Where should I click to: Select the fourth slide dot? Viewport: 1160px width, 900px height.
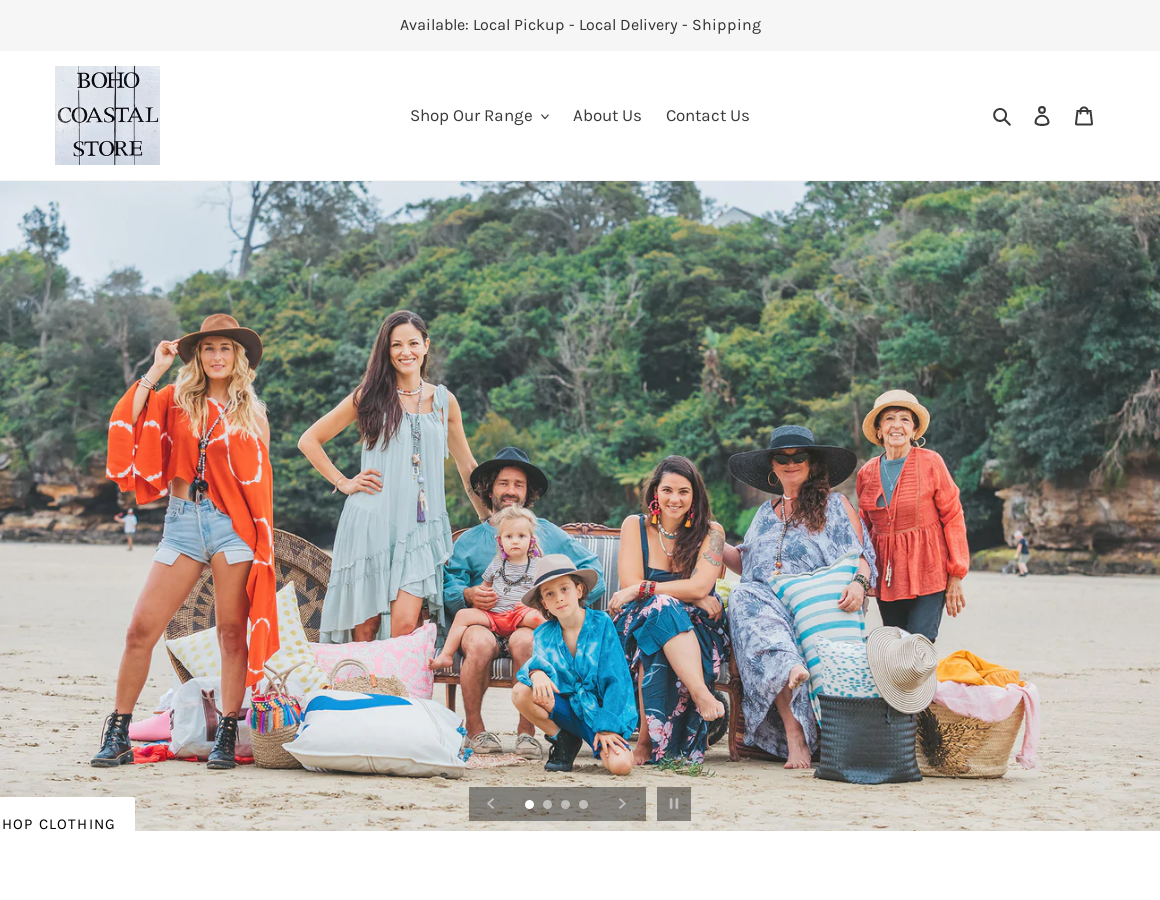coord(584,805)
